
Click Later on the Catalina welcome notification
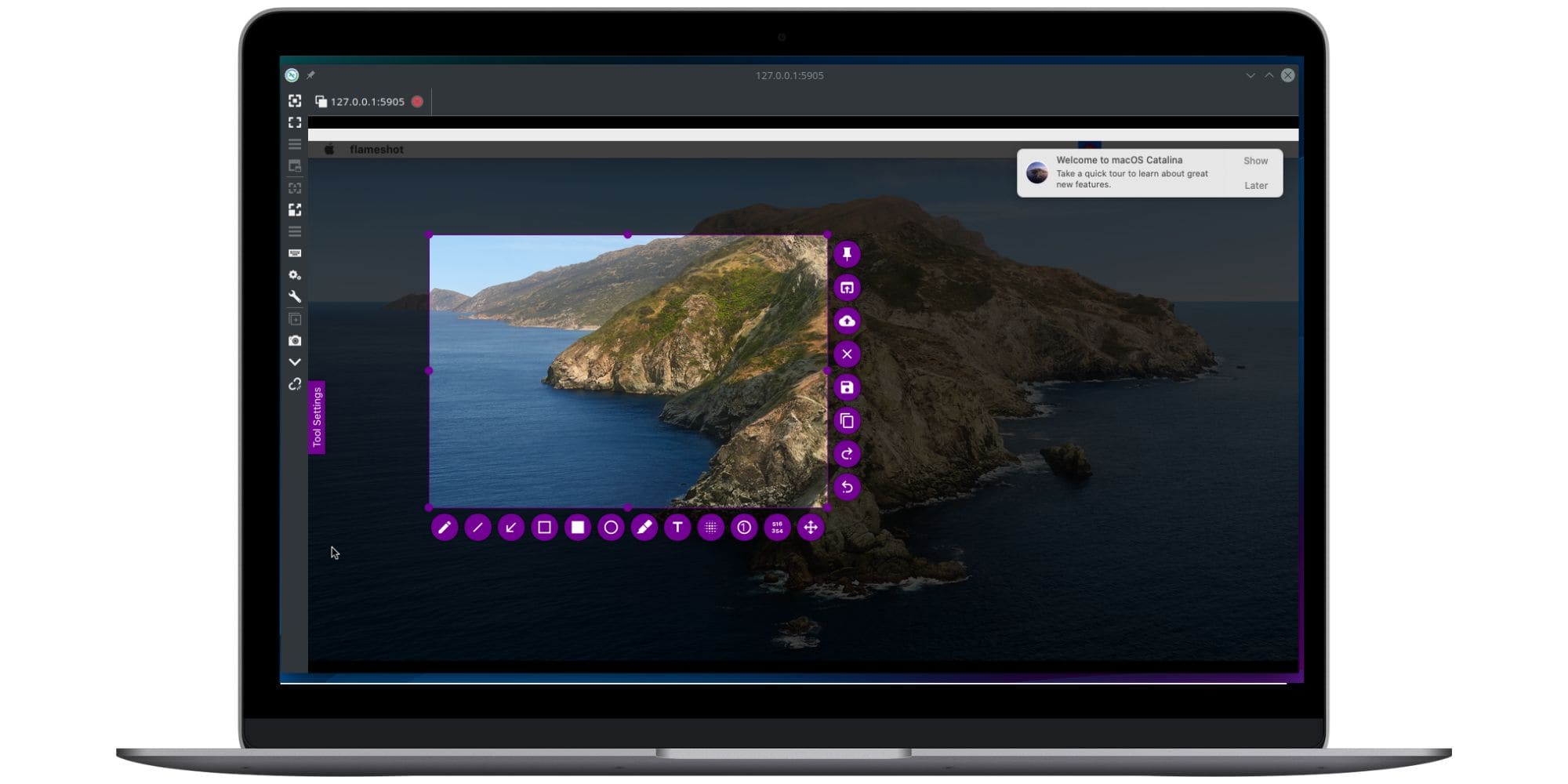(1256, 185)
